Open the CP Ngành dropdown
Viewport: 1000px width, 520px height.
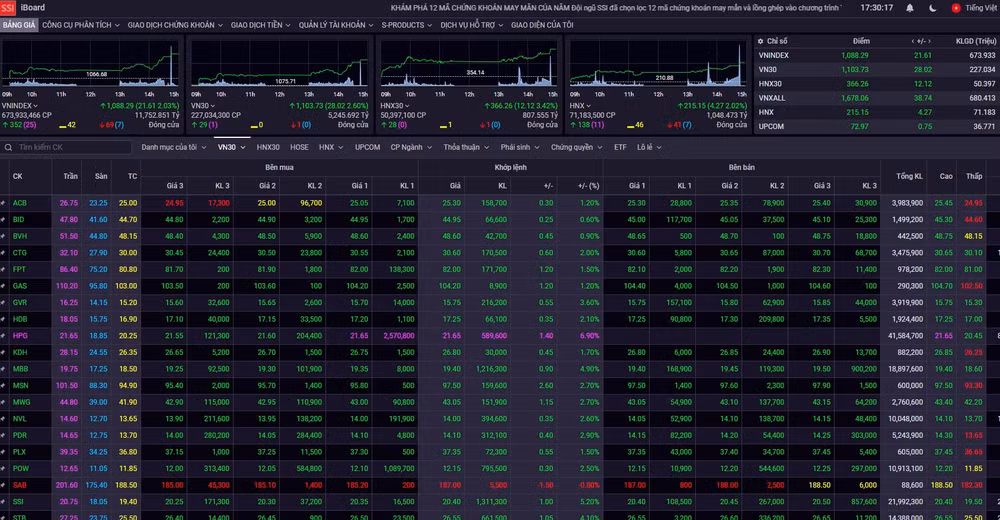(411, 147)
